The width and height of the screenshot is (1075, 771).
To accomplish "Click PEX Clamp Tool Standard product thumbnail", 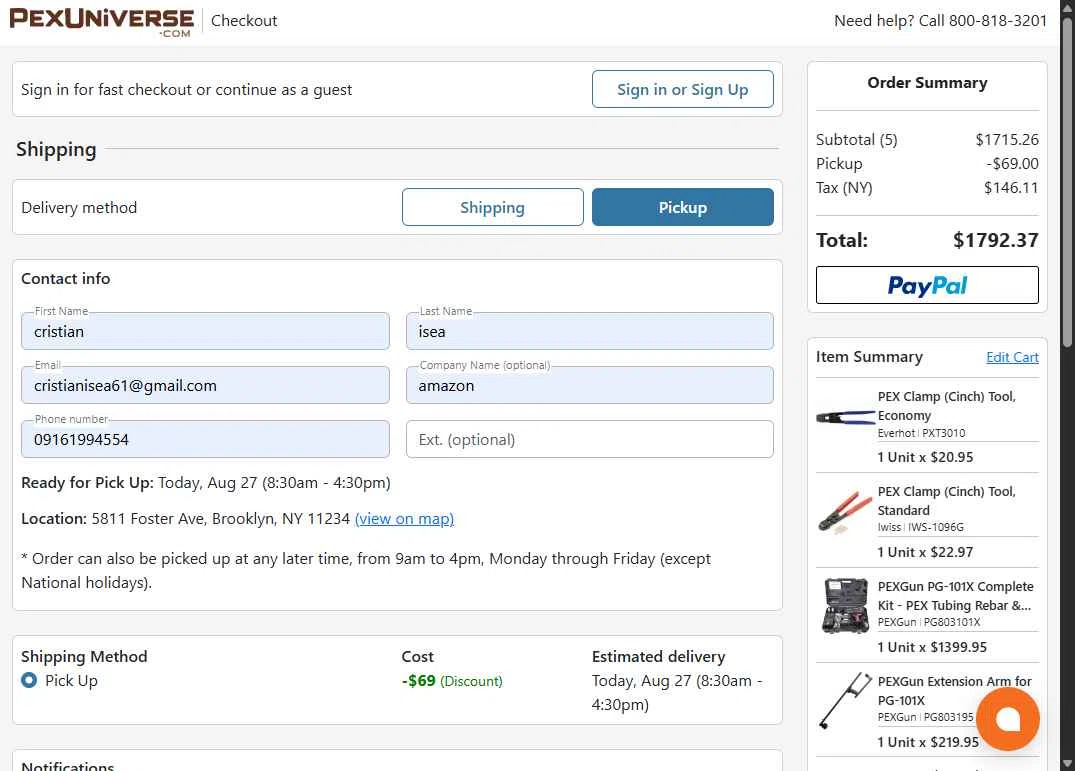I will click(845, 512).
